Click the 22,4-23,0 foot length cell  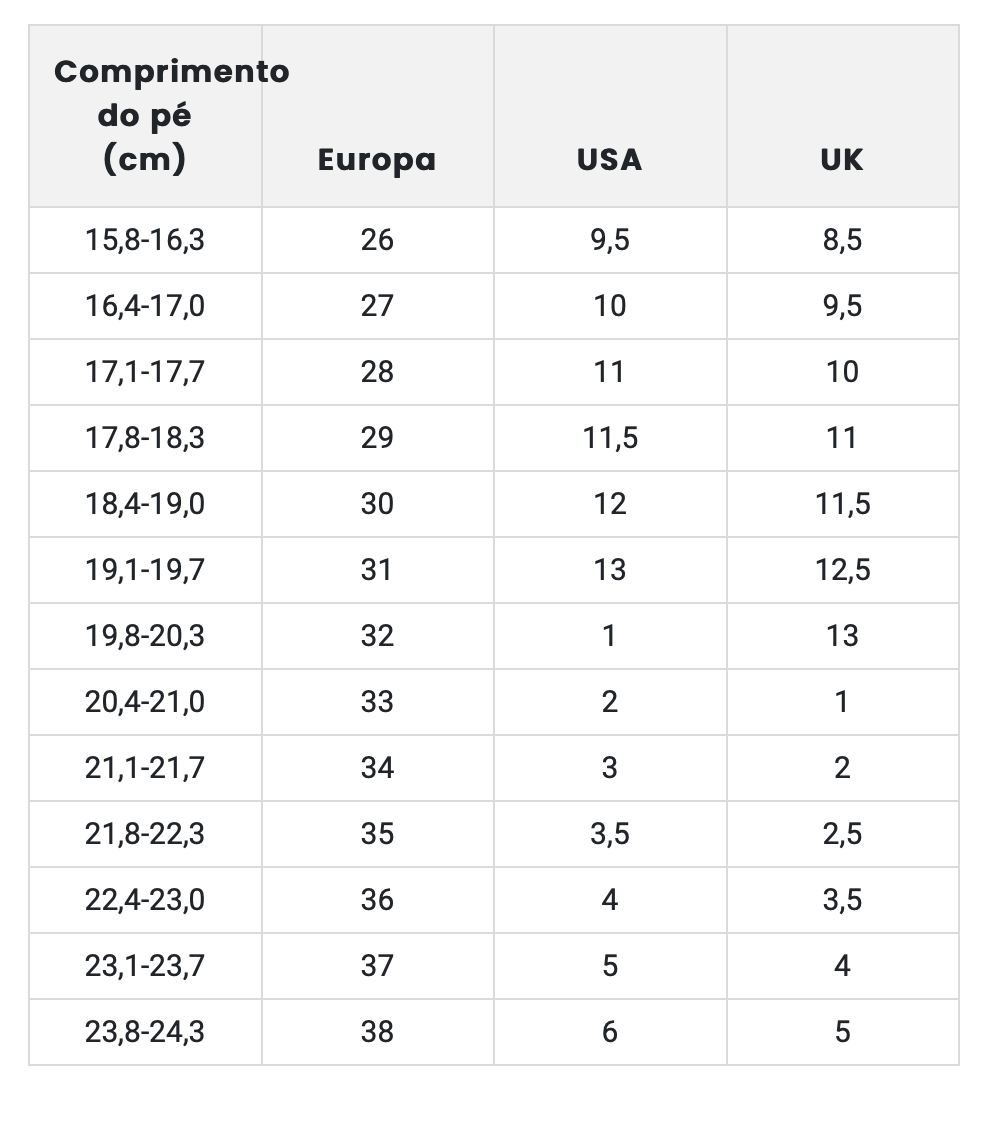[x=145, y=900]
